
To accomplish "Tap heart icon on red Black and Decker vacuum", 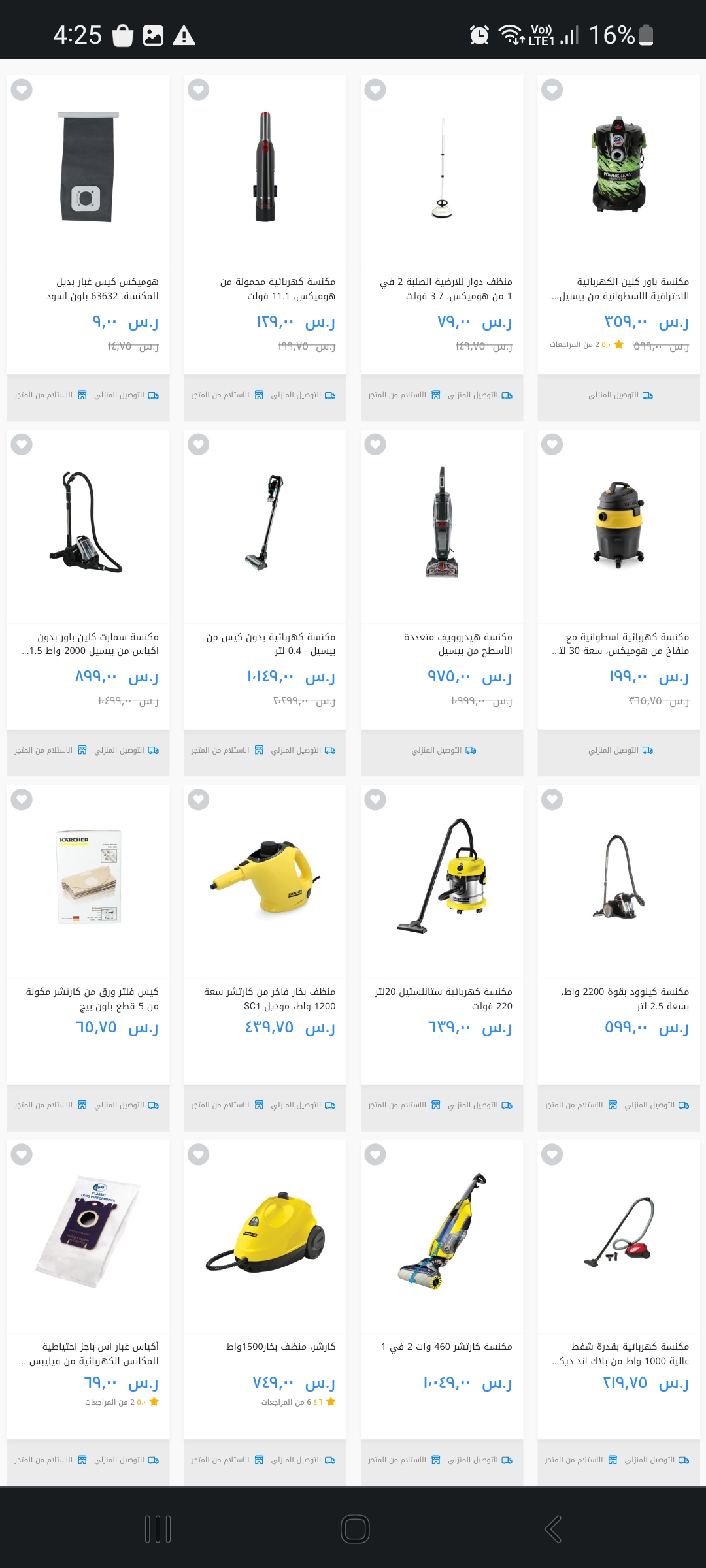I will 552,1154.
